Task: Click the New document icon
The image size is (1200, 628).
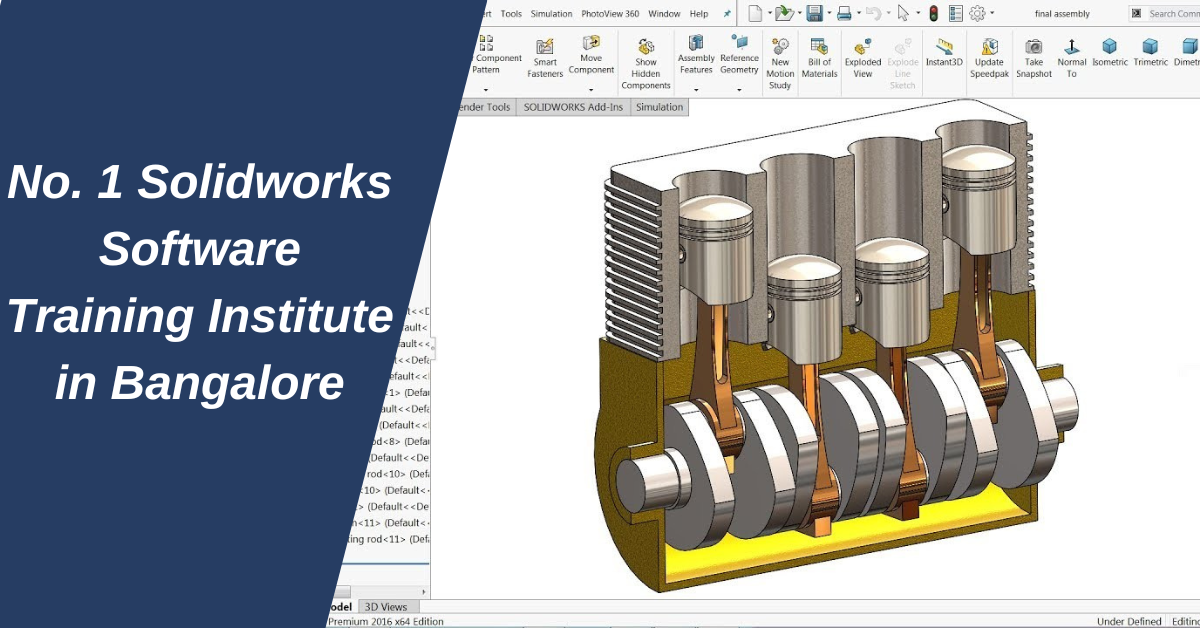Action: [755, 13]
